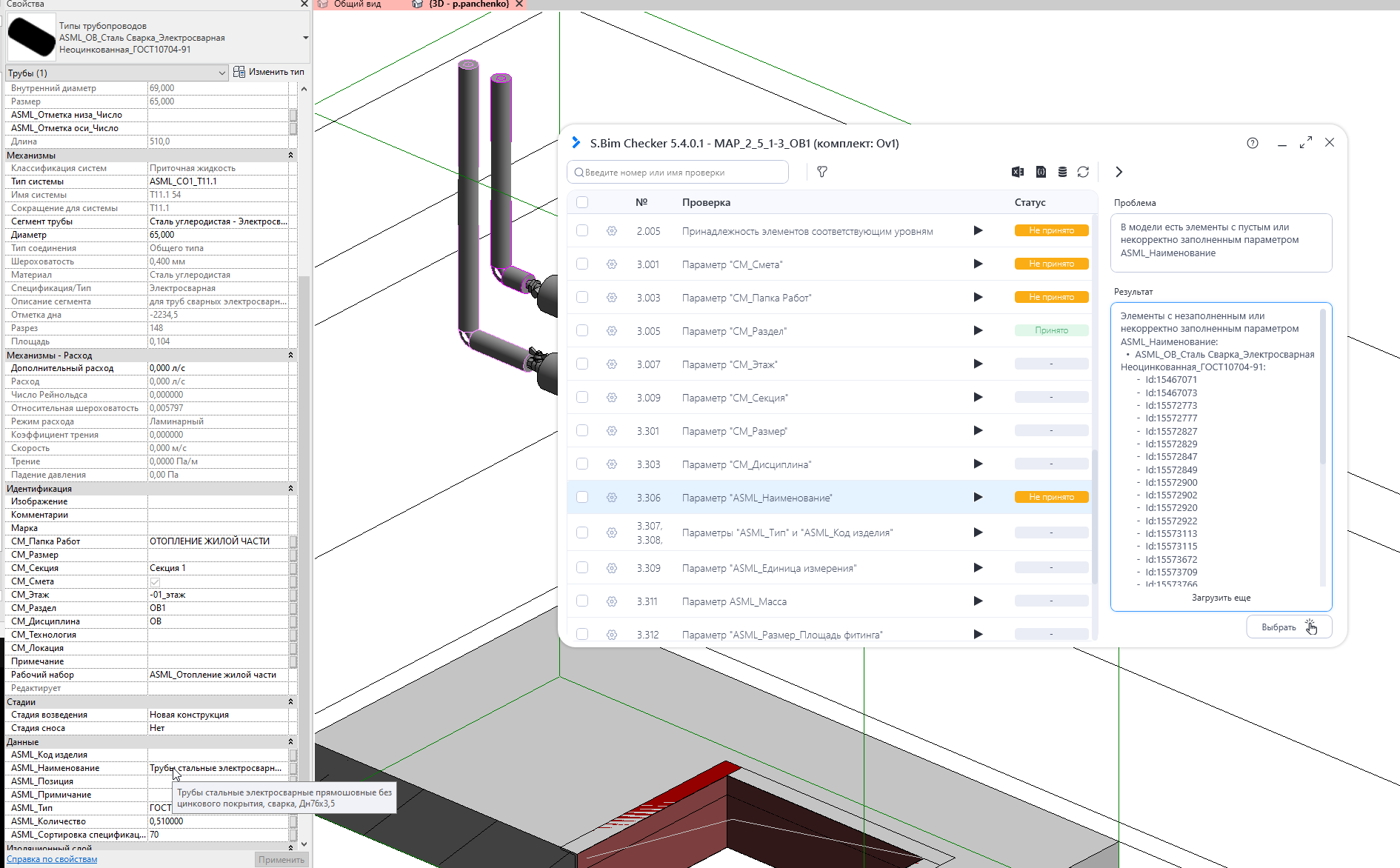Sort the checks by "Проверка" column header

pos(706,202)
